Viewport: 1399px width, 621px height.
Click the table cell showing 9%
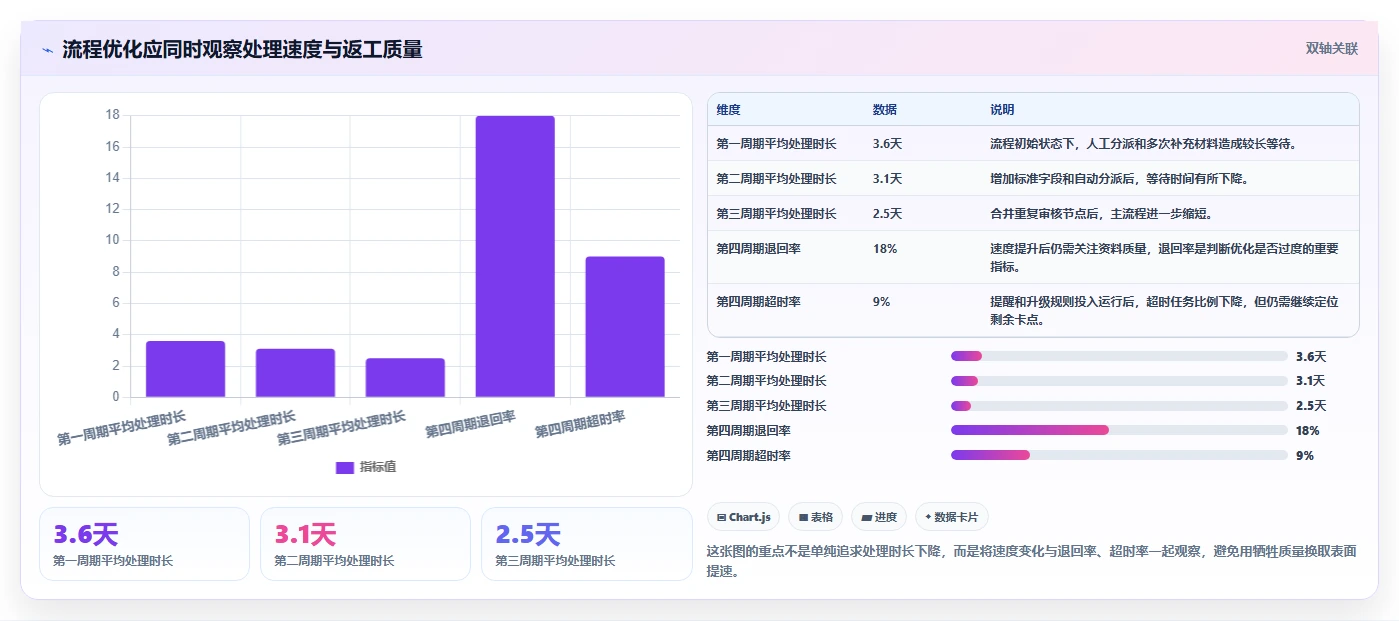tap(881, 301)
